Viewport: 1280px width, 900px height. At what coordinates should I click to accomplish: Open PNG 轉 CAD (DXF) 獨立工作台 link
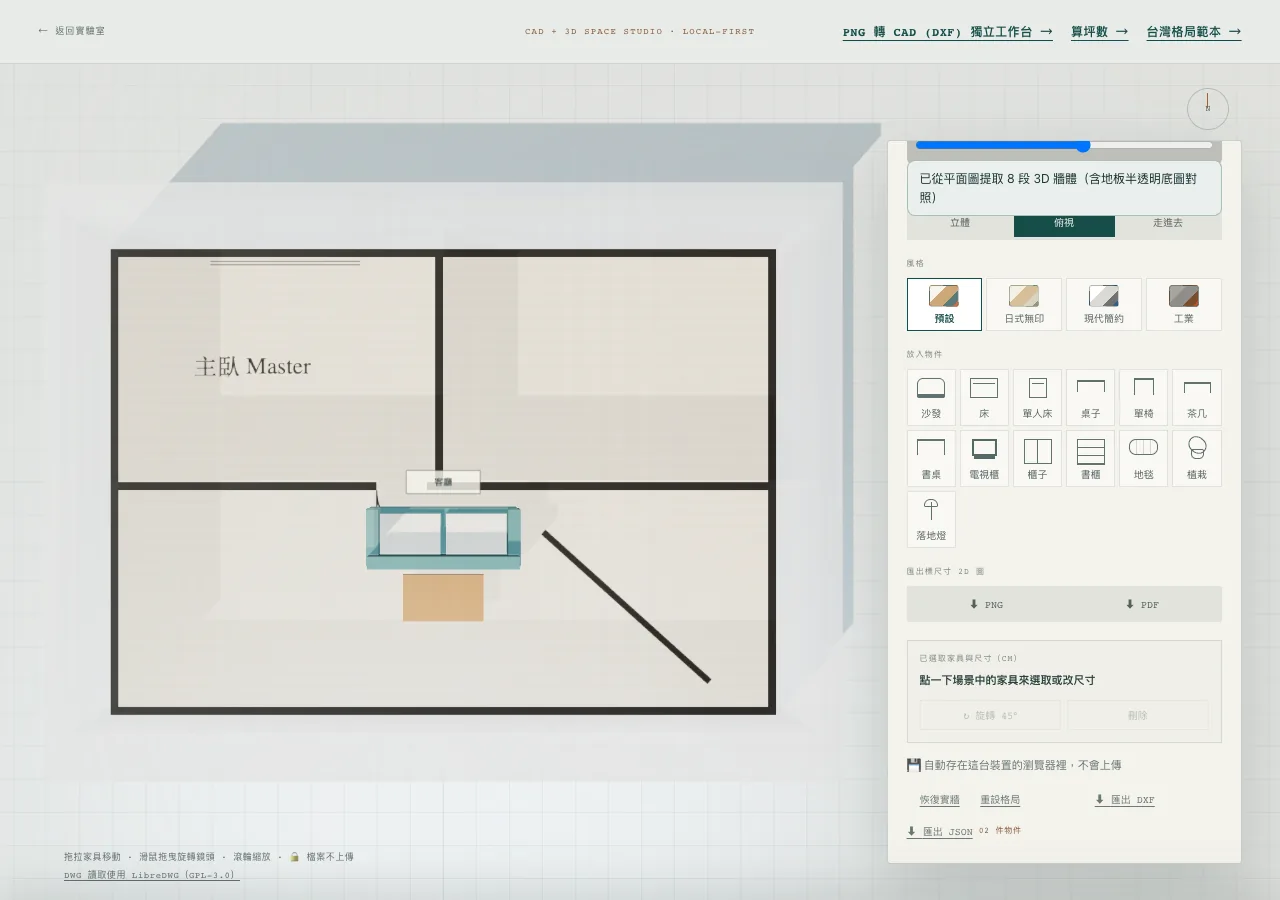(947, 32)
